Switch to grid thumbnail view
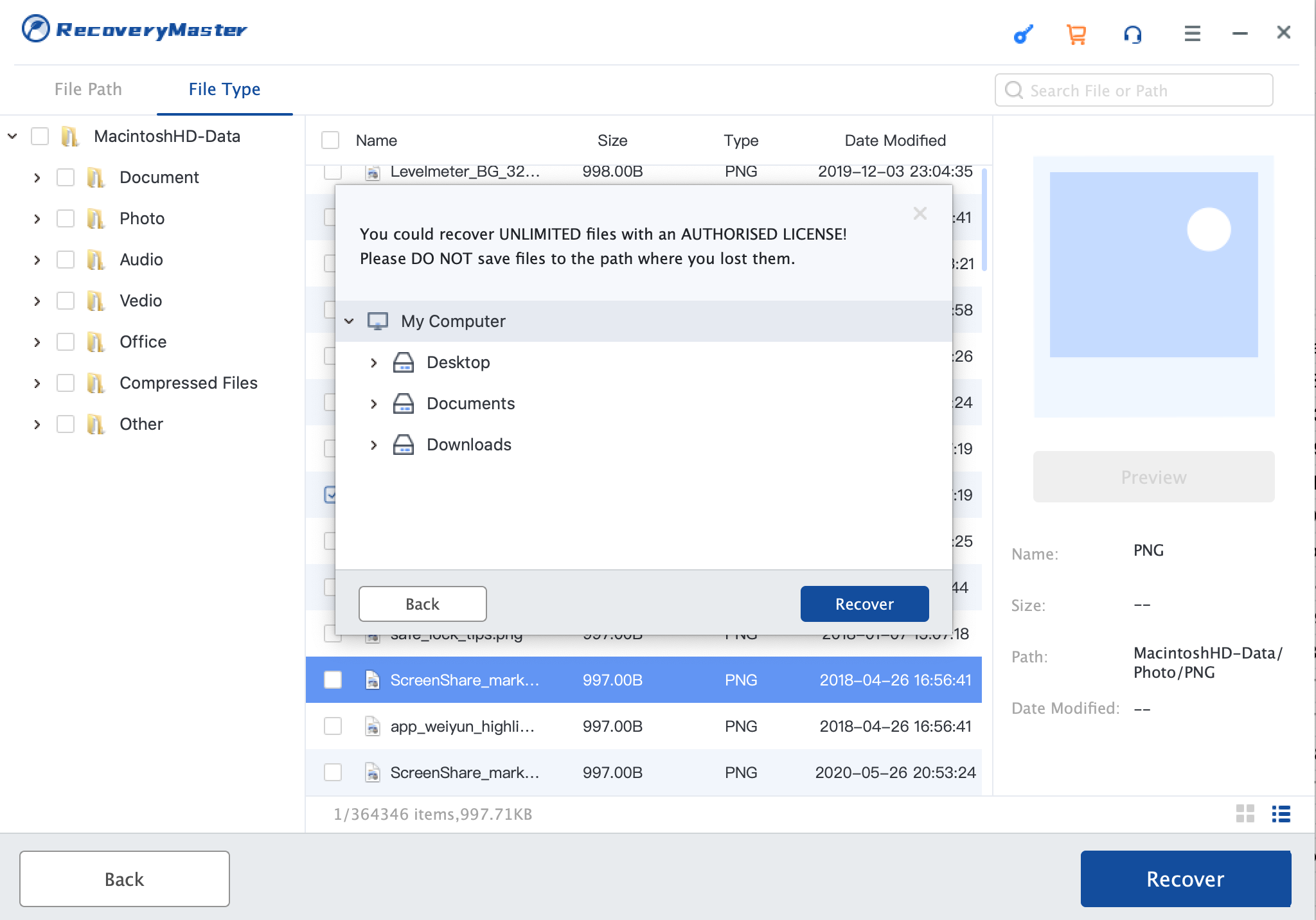Screen dimensions: 1316x920 point(1245,814)
